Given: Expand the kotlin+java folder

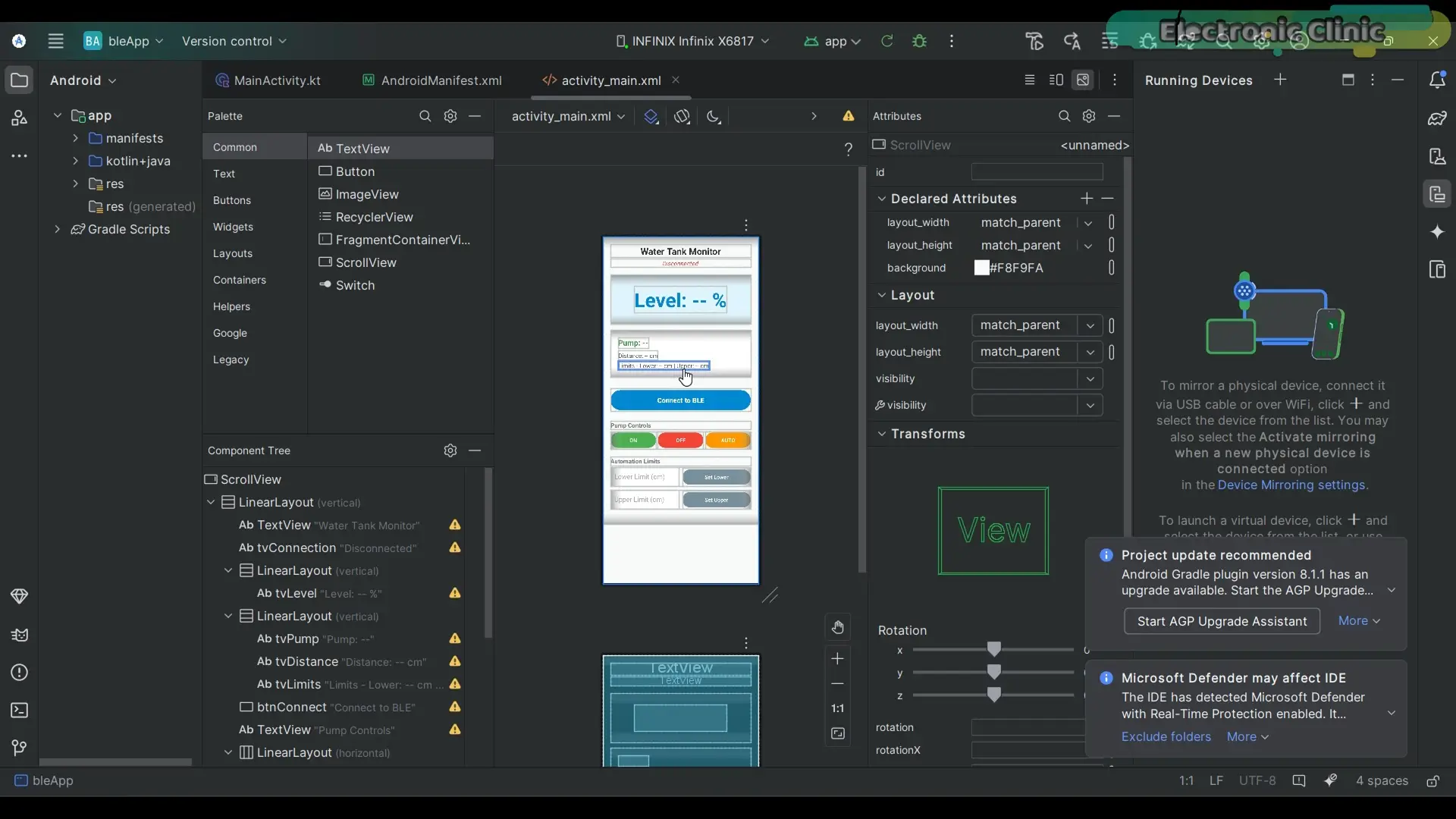Looking at the screenshot, I should point(75,161).
